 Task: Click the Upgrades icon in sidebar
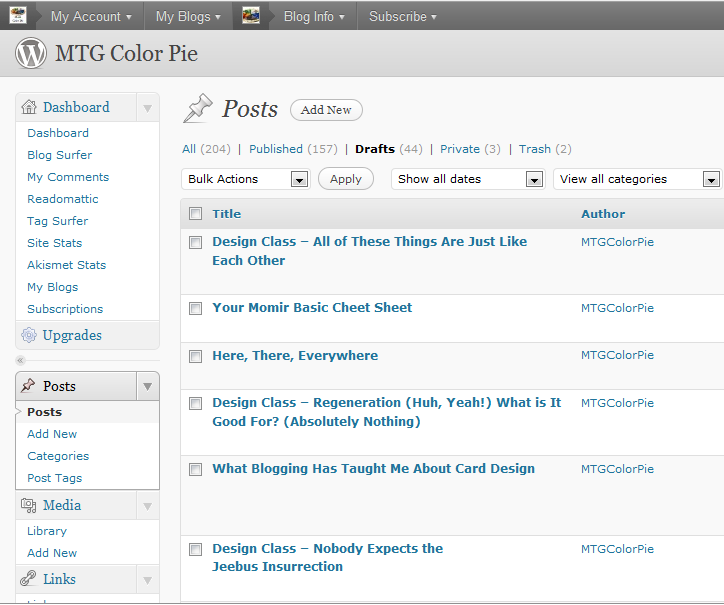coord(28,336)
